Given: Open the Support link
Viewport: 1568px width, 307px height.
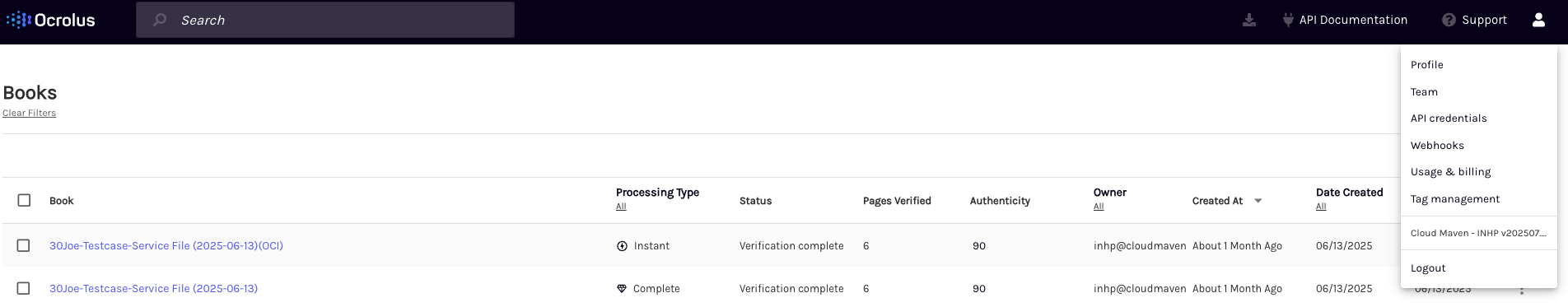Looking at the screenshot, I should (1484, 20).
